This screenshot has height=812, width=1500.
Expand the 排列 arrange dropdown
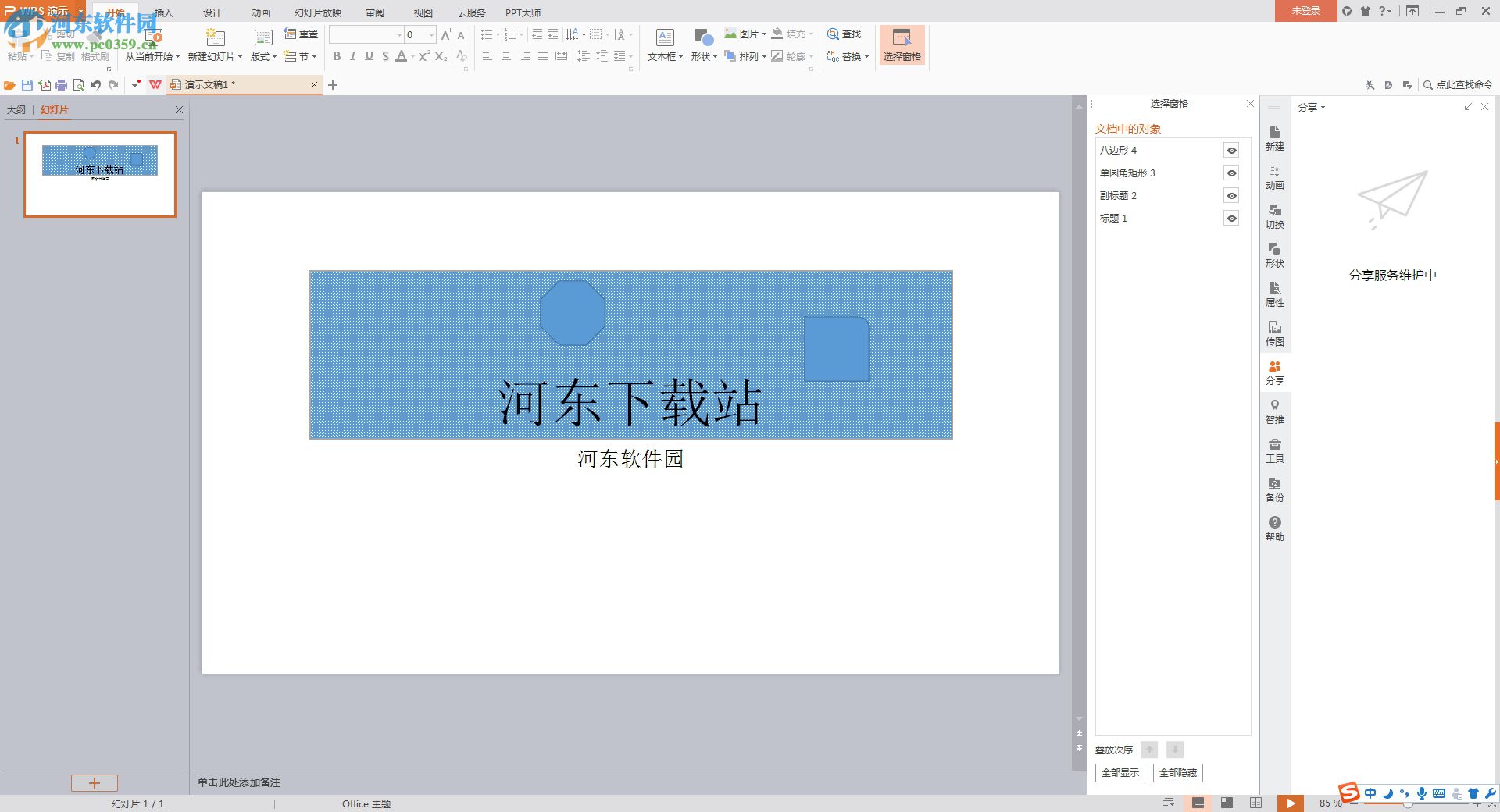coord(765,56)
